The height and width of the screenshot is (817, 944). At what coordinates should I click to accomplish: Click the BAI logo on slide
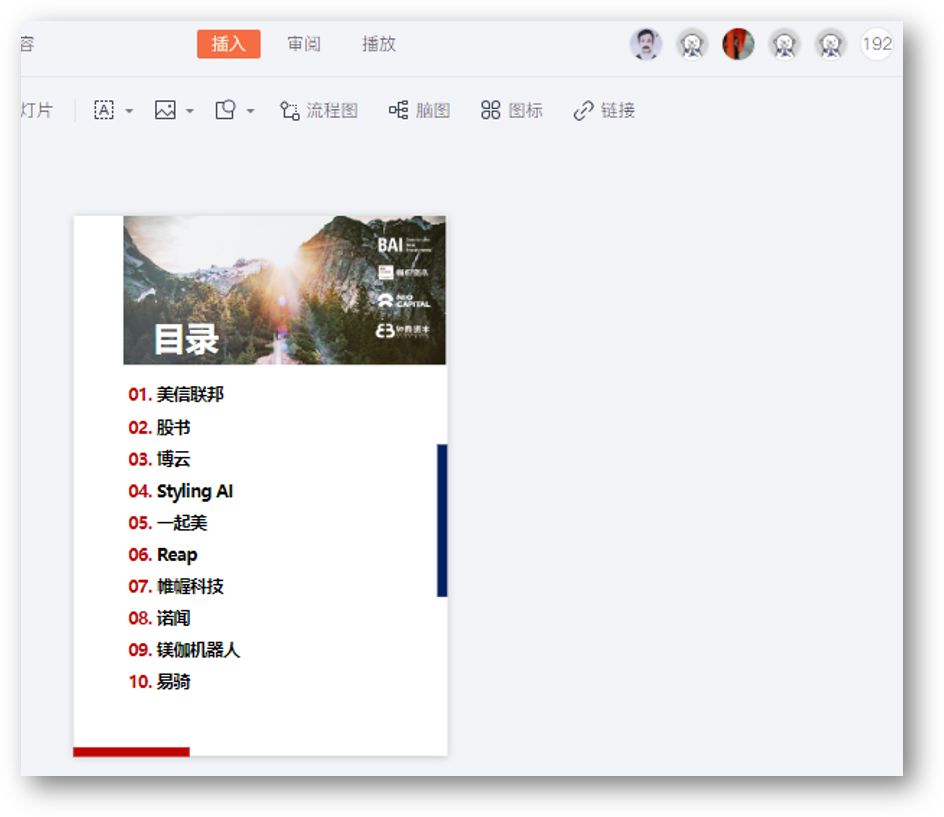tap(404, 244)
